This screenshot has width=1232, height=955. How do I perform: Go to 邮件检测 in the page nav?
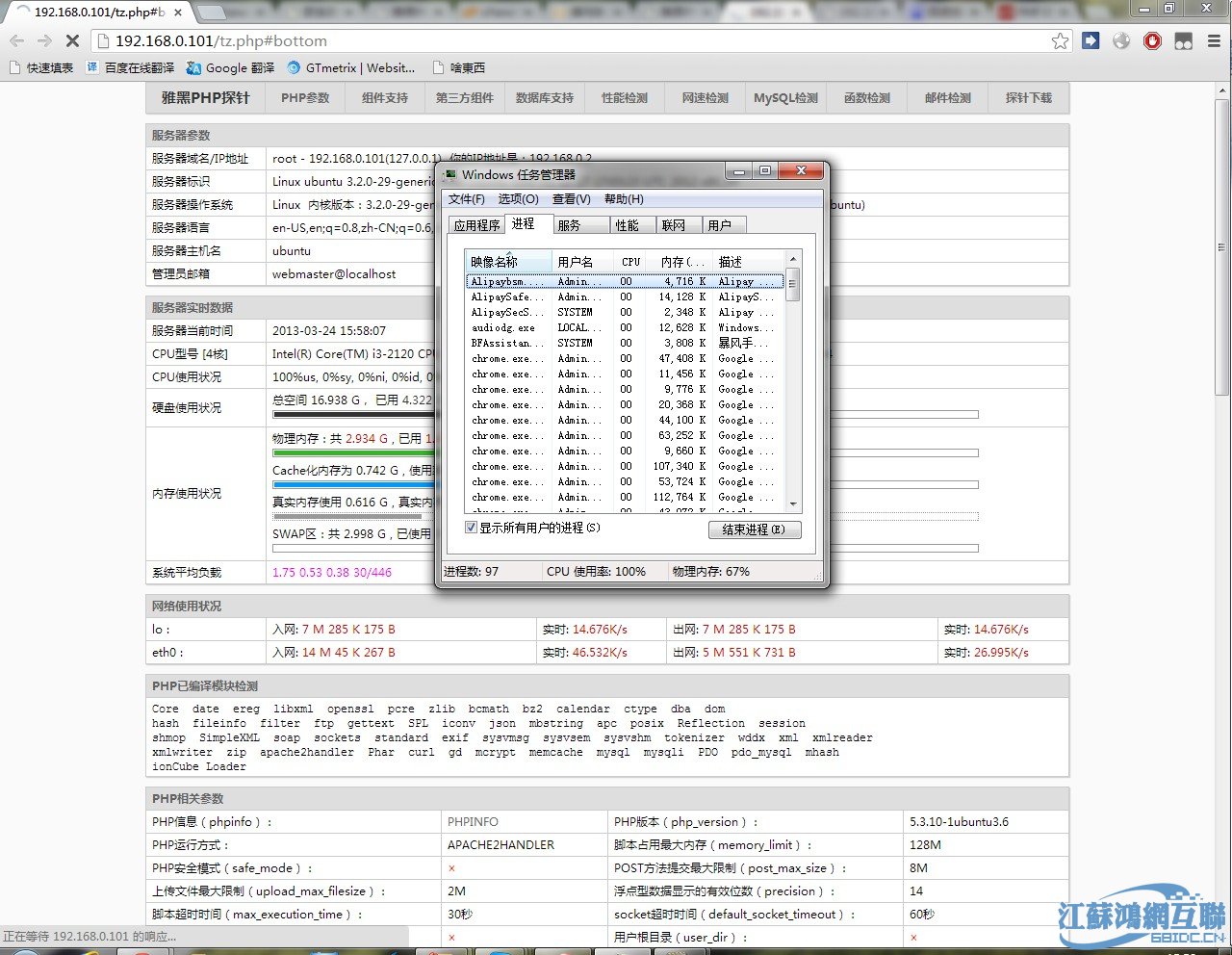click(947, 98)
